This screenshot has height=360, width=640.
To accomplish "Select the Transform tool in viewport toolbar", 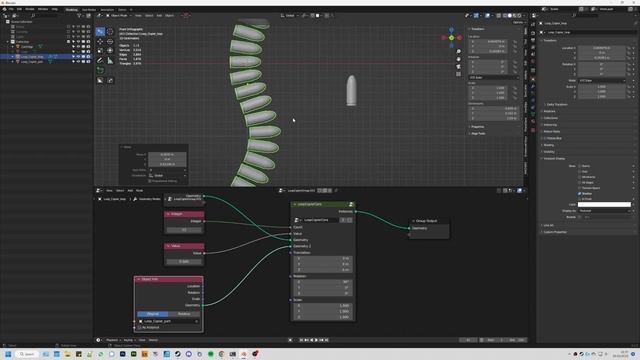I will (110, 51).
